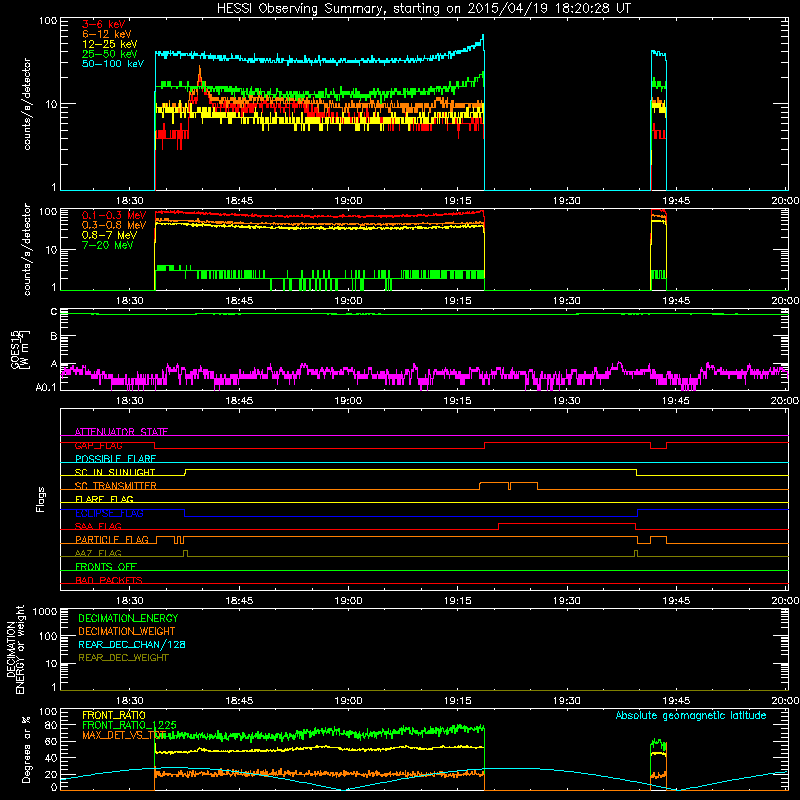Select the GAP_FLAG label
The height and width of the screenshot is (800, 800).
pyautogui.click(x=98, y=445)
